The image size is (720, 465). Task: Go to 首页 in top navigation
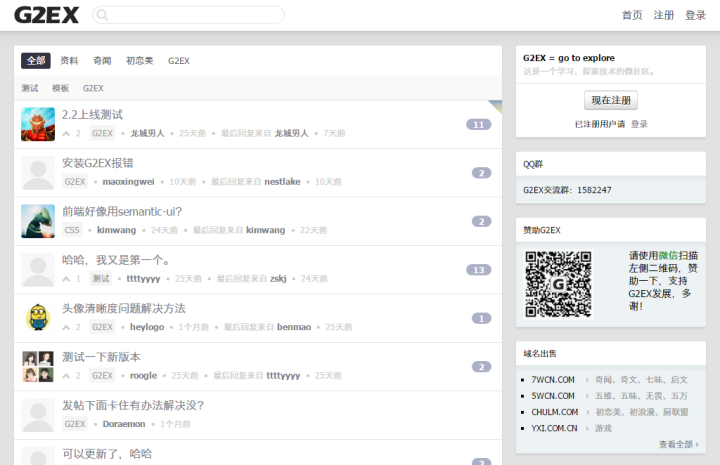pos(632,15)
